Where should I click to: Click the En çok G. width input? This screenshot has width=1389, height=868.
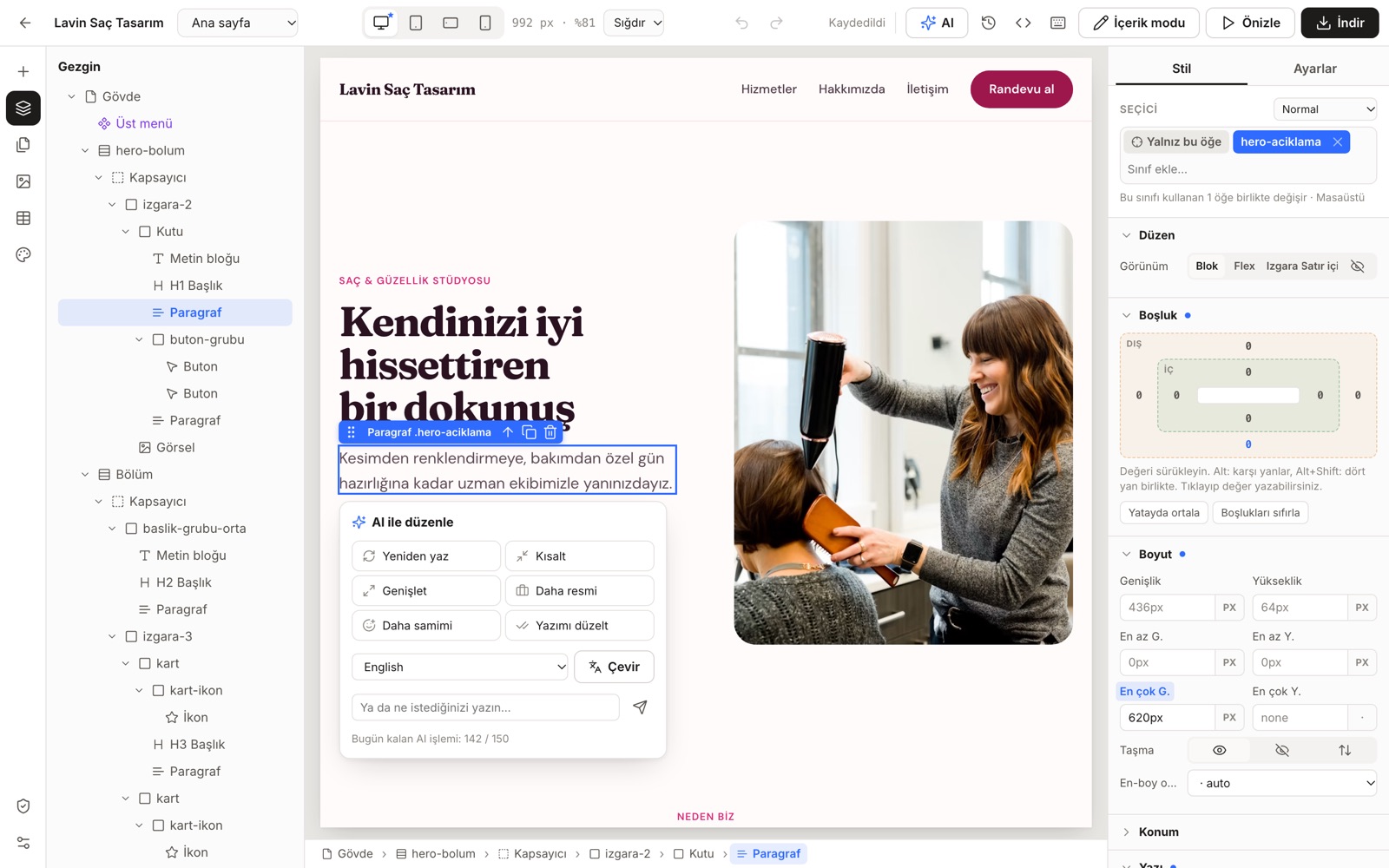pos(1167,718)
